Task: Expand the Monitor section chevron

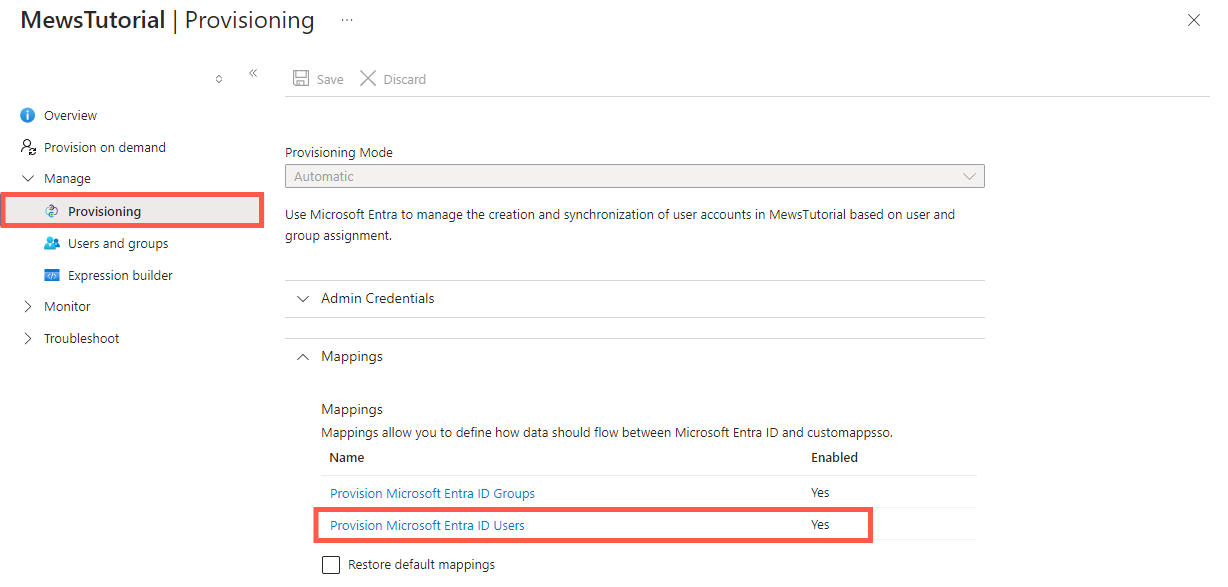Action: tap(28, 307)
